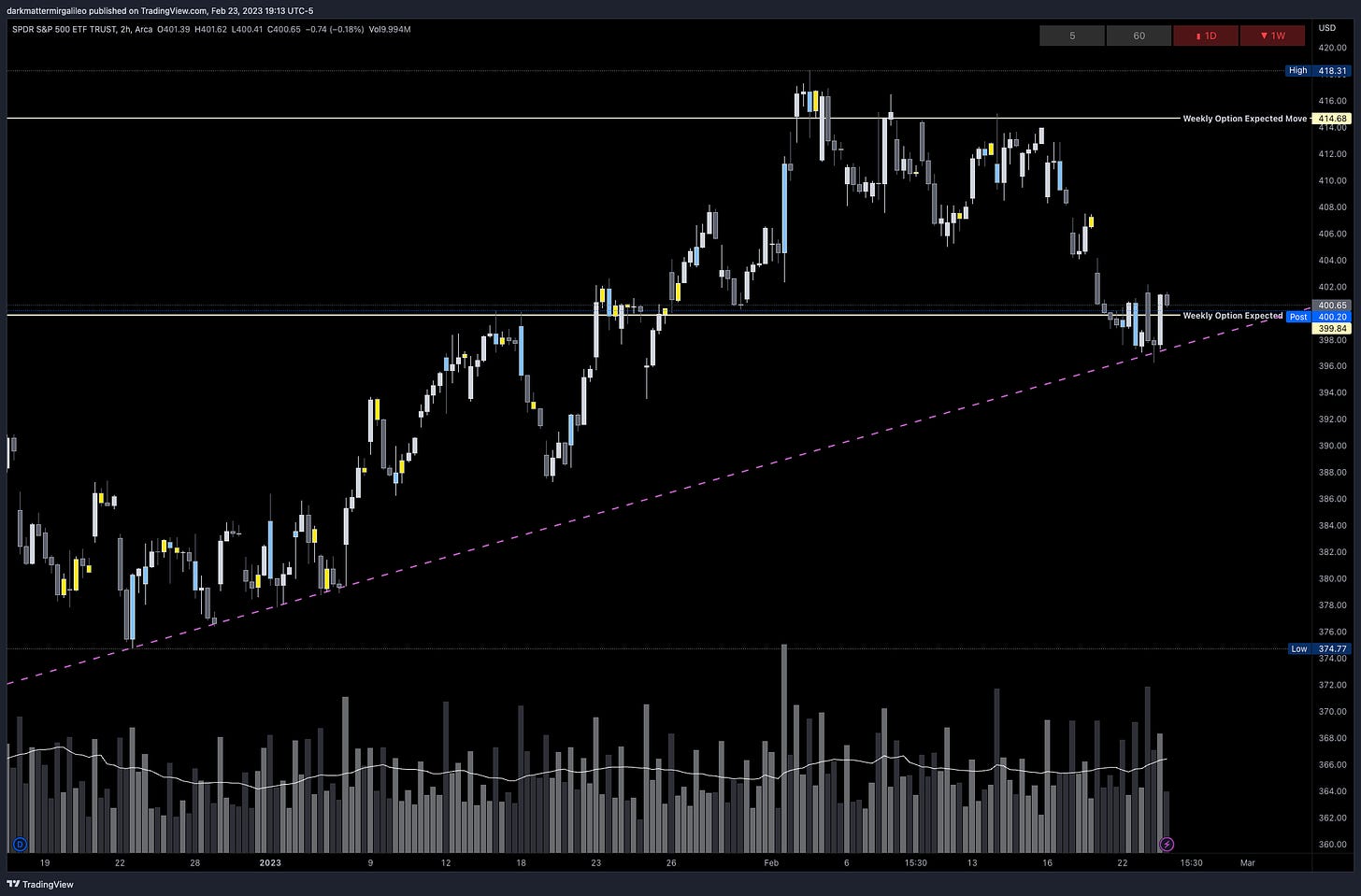Click the Feb label on the time axis

(x=771, y=863)
